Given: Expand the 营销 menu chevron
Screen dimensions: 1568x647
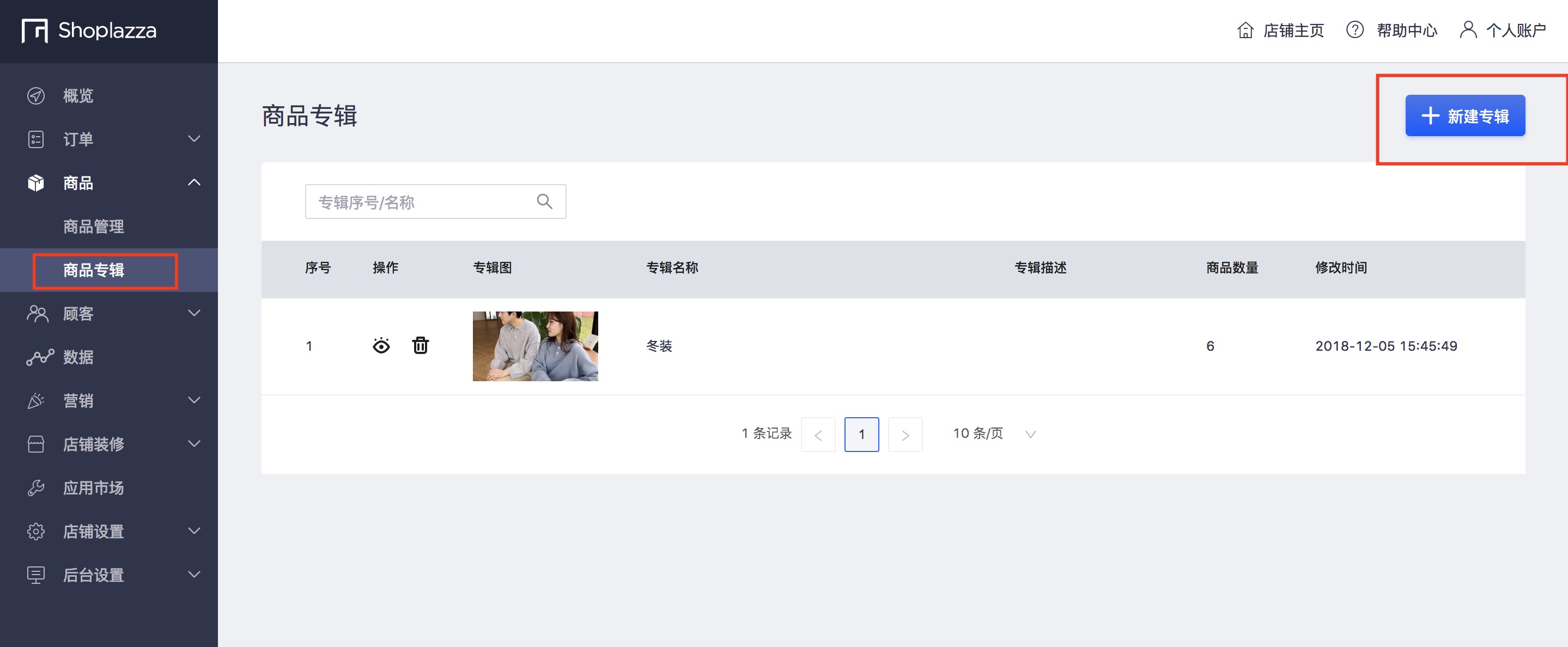Looking at the screenshot, I should 194,400.
